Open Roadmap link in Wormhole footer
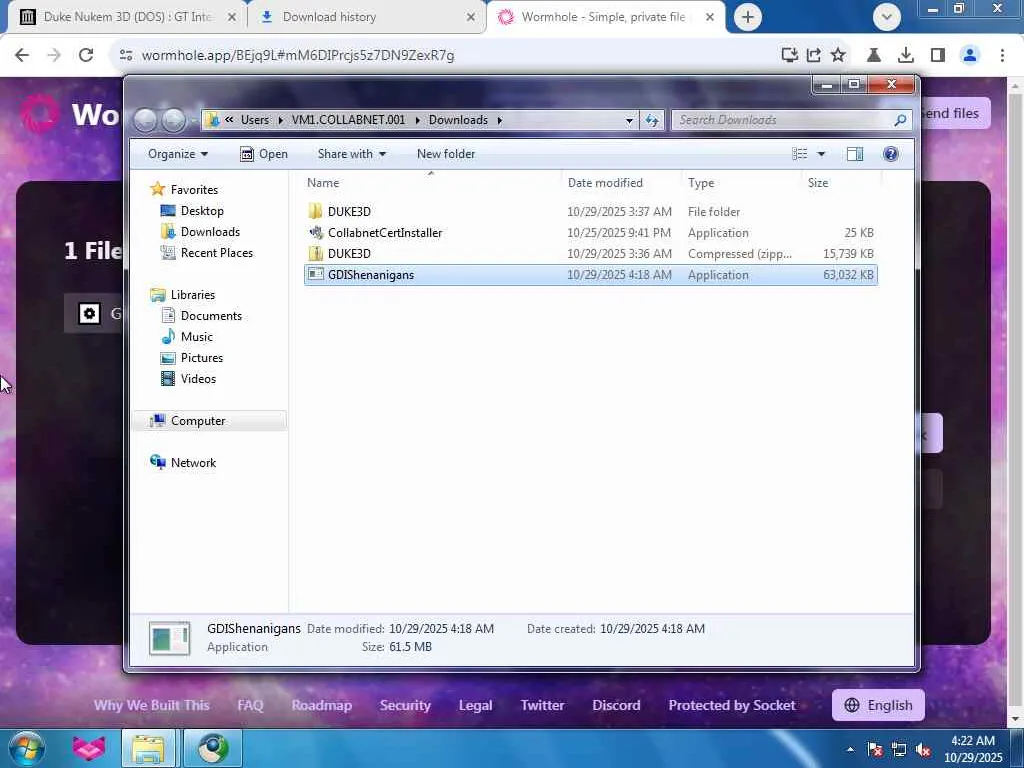The height and width of the screenshot is (768, 1024). (x=321, y=705)
